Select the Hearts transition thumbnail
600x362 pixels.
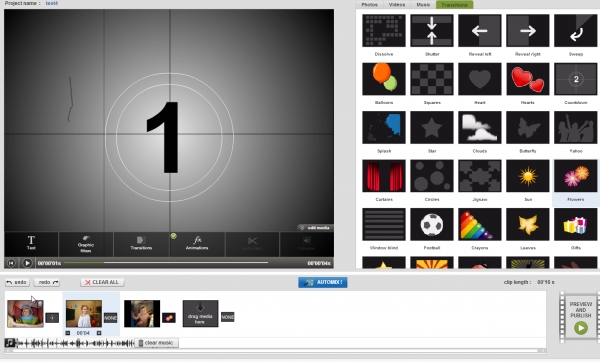528,79
